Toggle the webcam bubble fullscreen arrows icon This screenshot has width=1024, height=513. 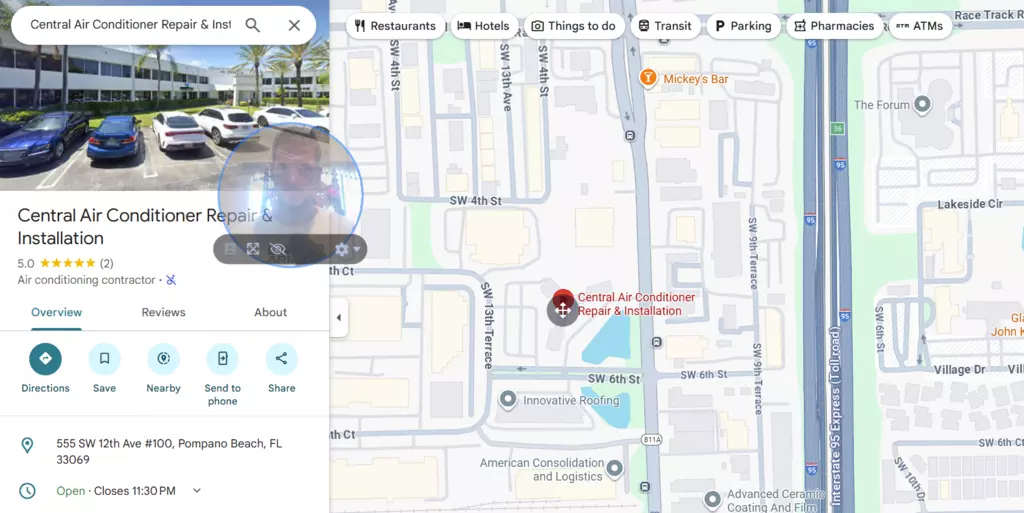click(254, 249)
